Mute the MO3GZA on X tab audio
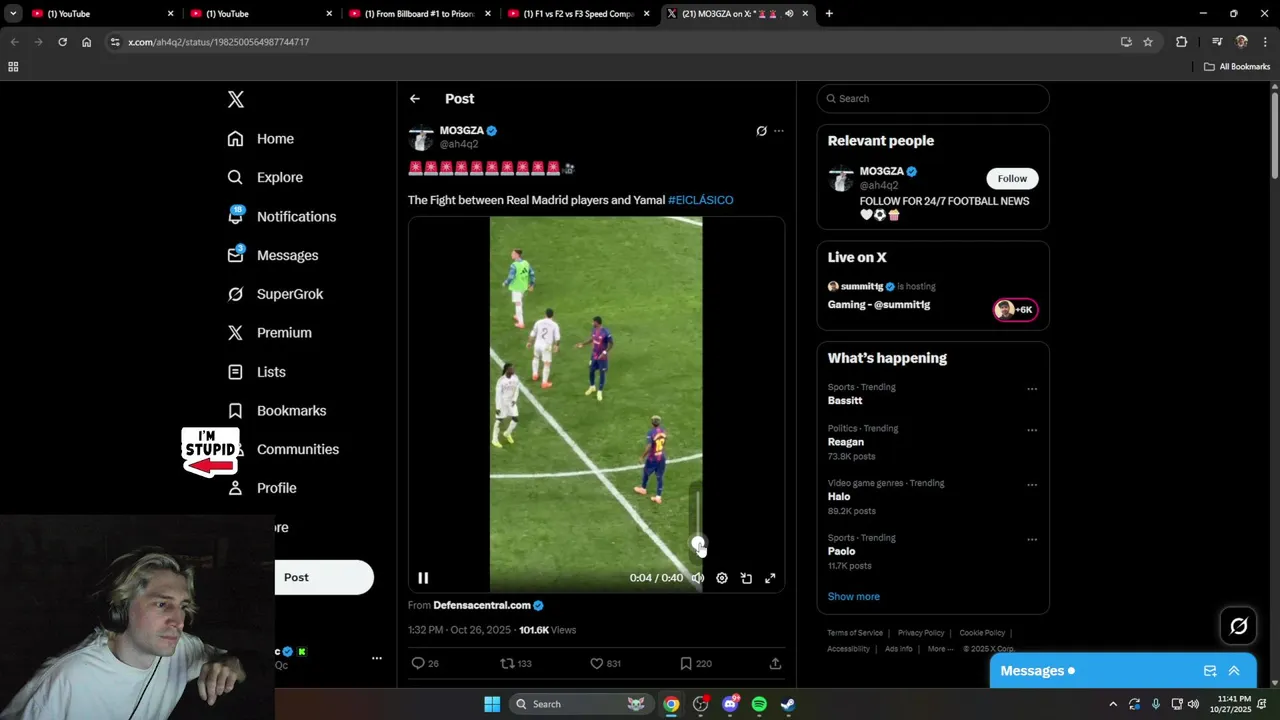Screen dimensions: 1280x720 [789, 13]
